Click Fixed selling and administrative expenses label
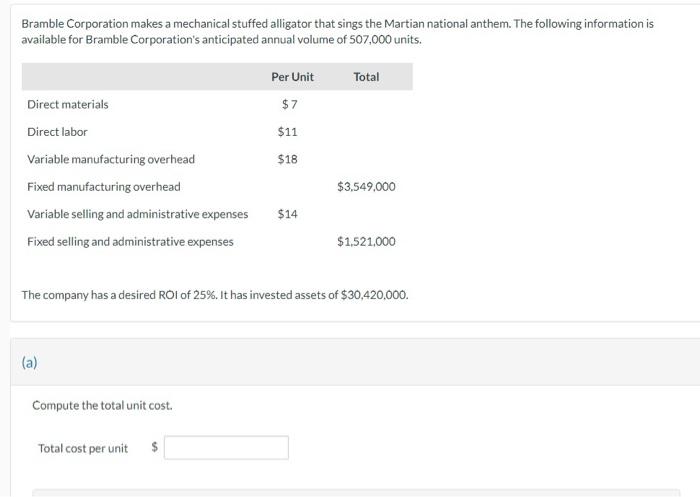 [x=130, y=241]
